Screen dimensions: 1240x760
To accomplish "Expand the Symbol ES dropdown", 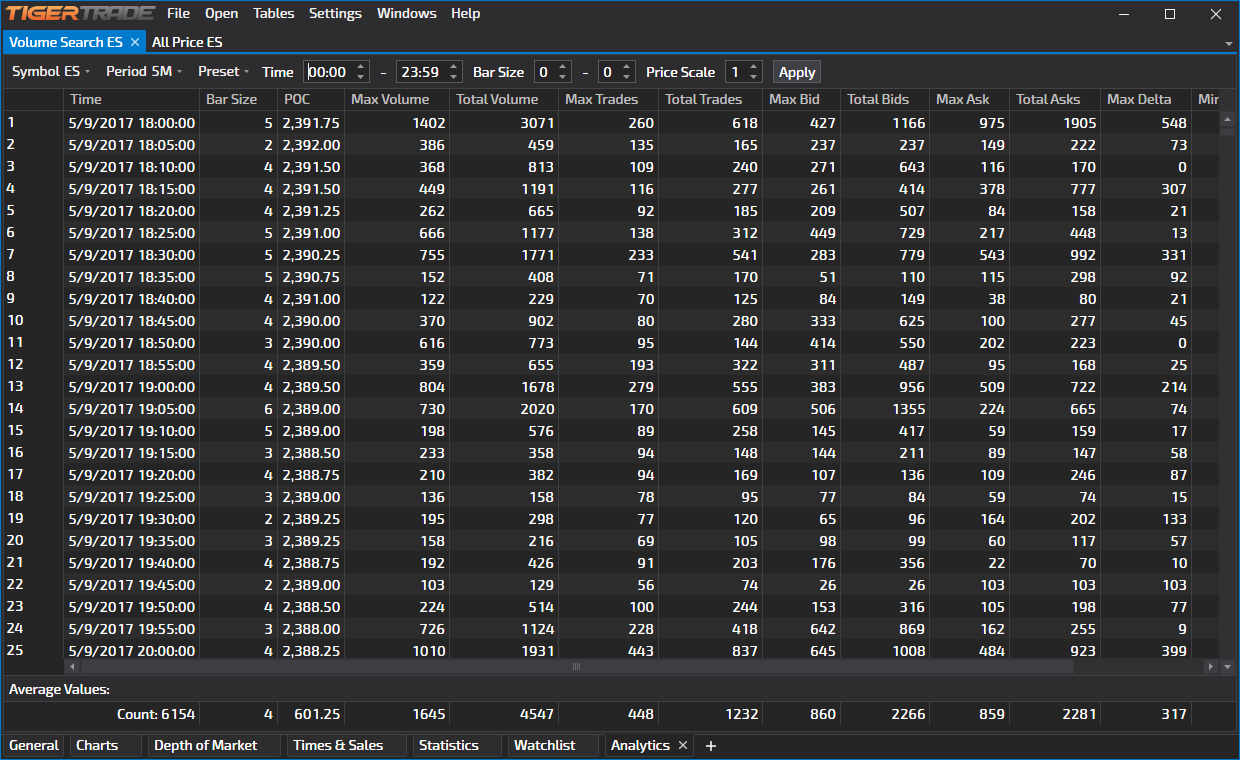I will coord(50,71).
